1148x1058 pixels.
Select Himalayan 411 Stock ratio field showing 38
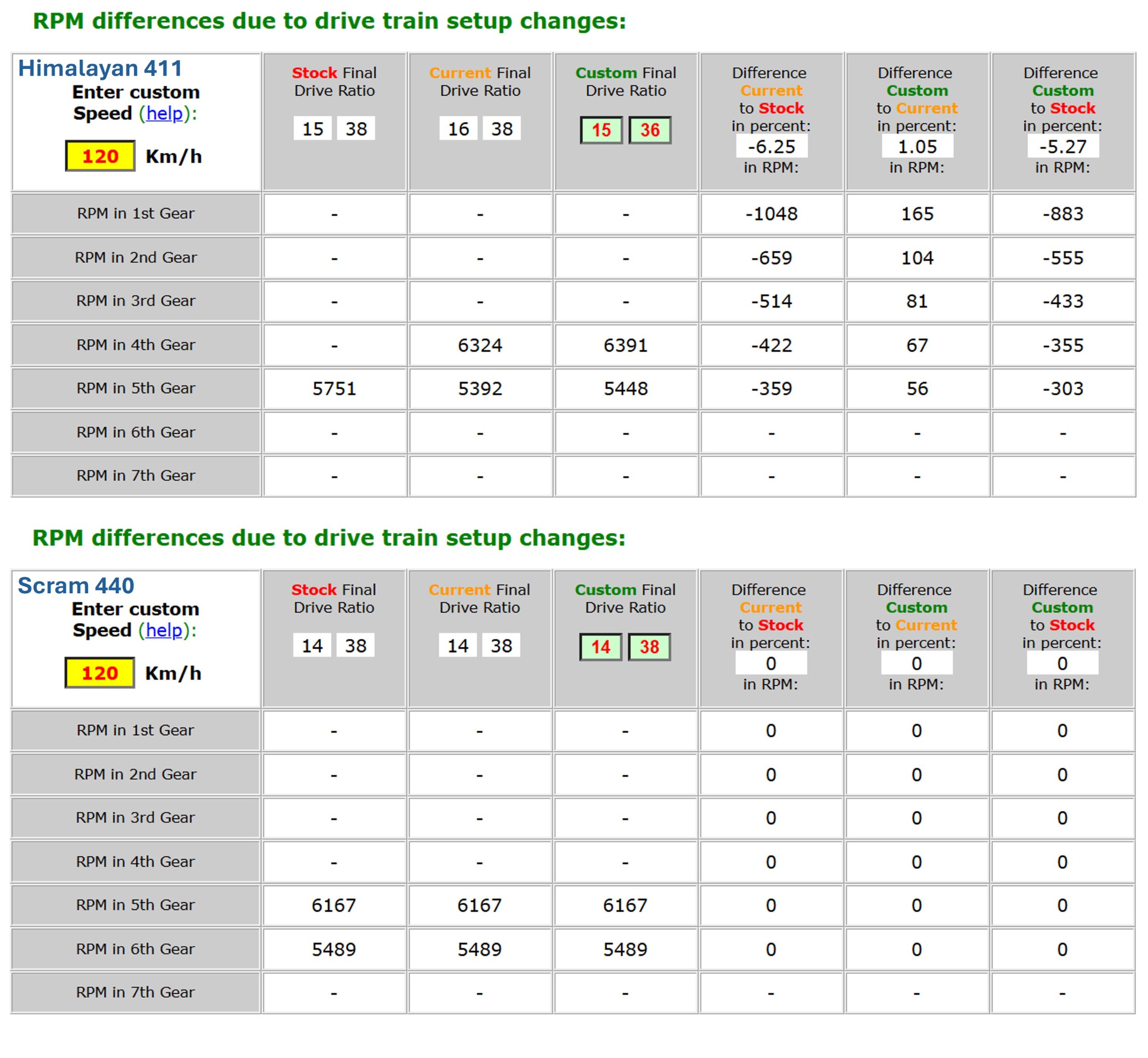coord(356,128)
